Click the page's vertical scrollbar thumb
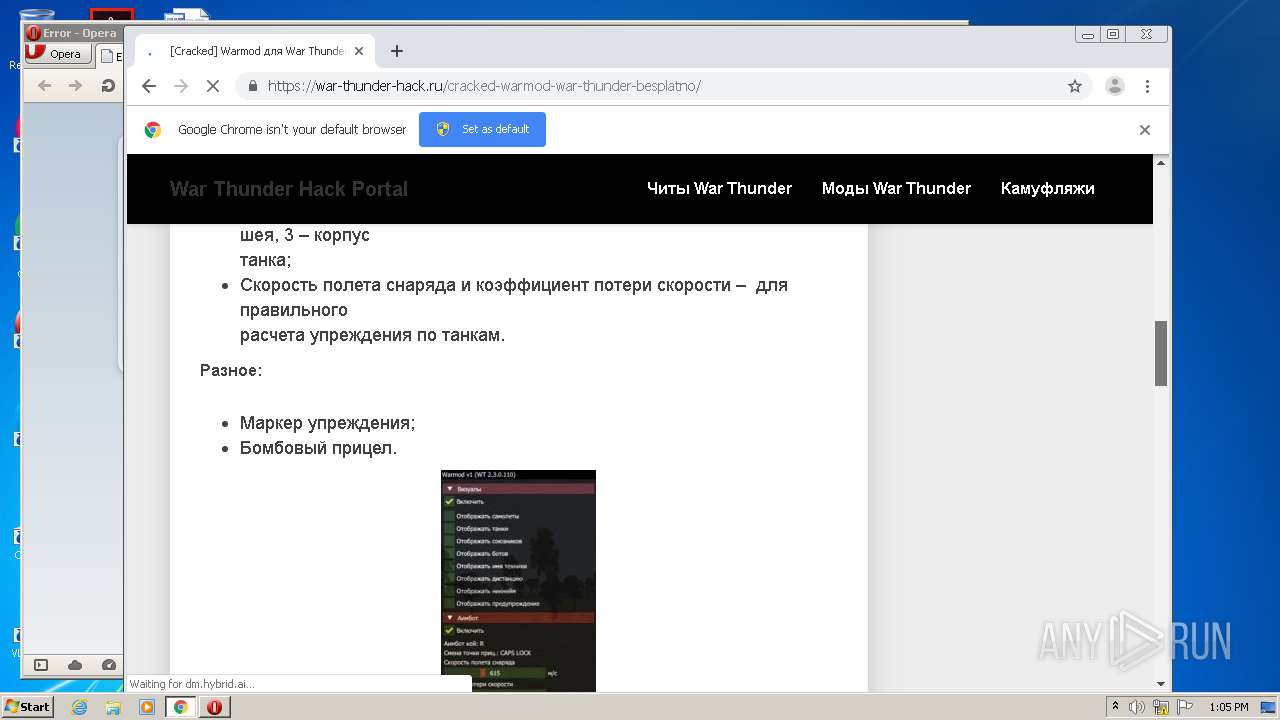Image resolution: width=1280 pixels, height=720 pixels. [1161, 353]
